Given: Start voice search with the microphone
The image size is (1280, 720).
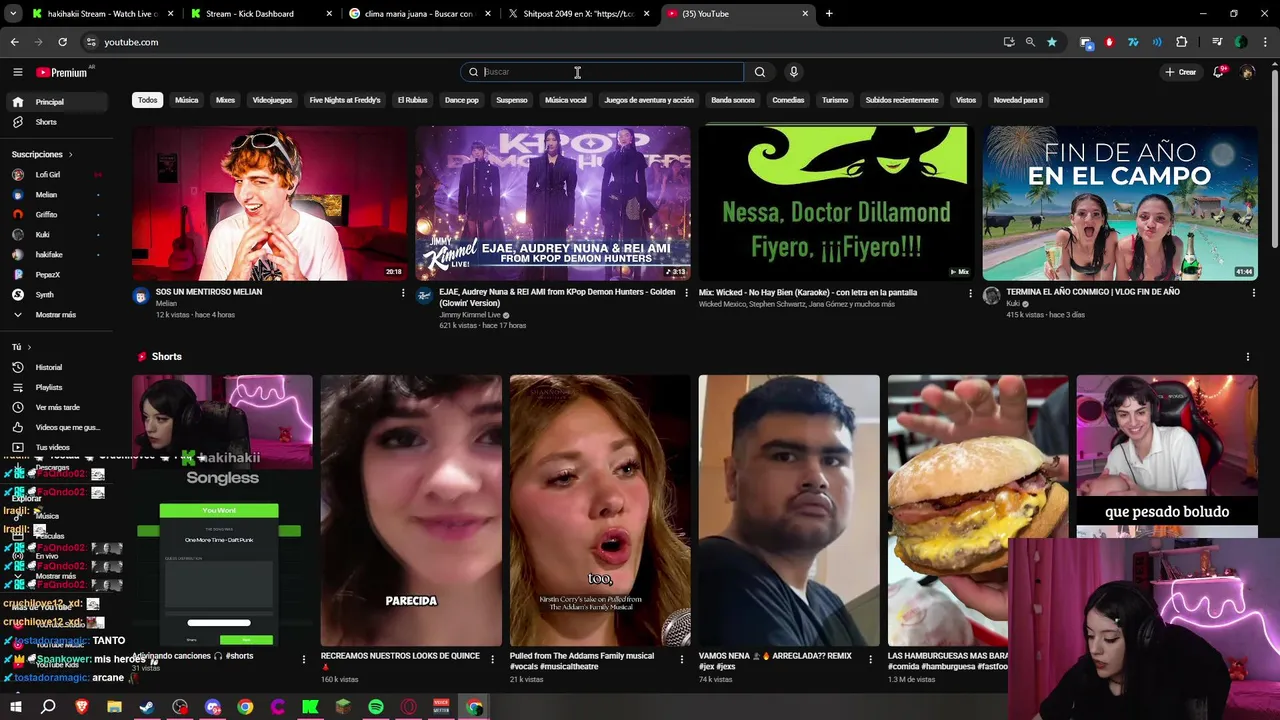Looking at the screenshot, I should [793, 72].
